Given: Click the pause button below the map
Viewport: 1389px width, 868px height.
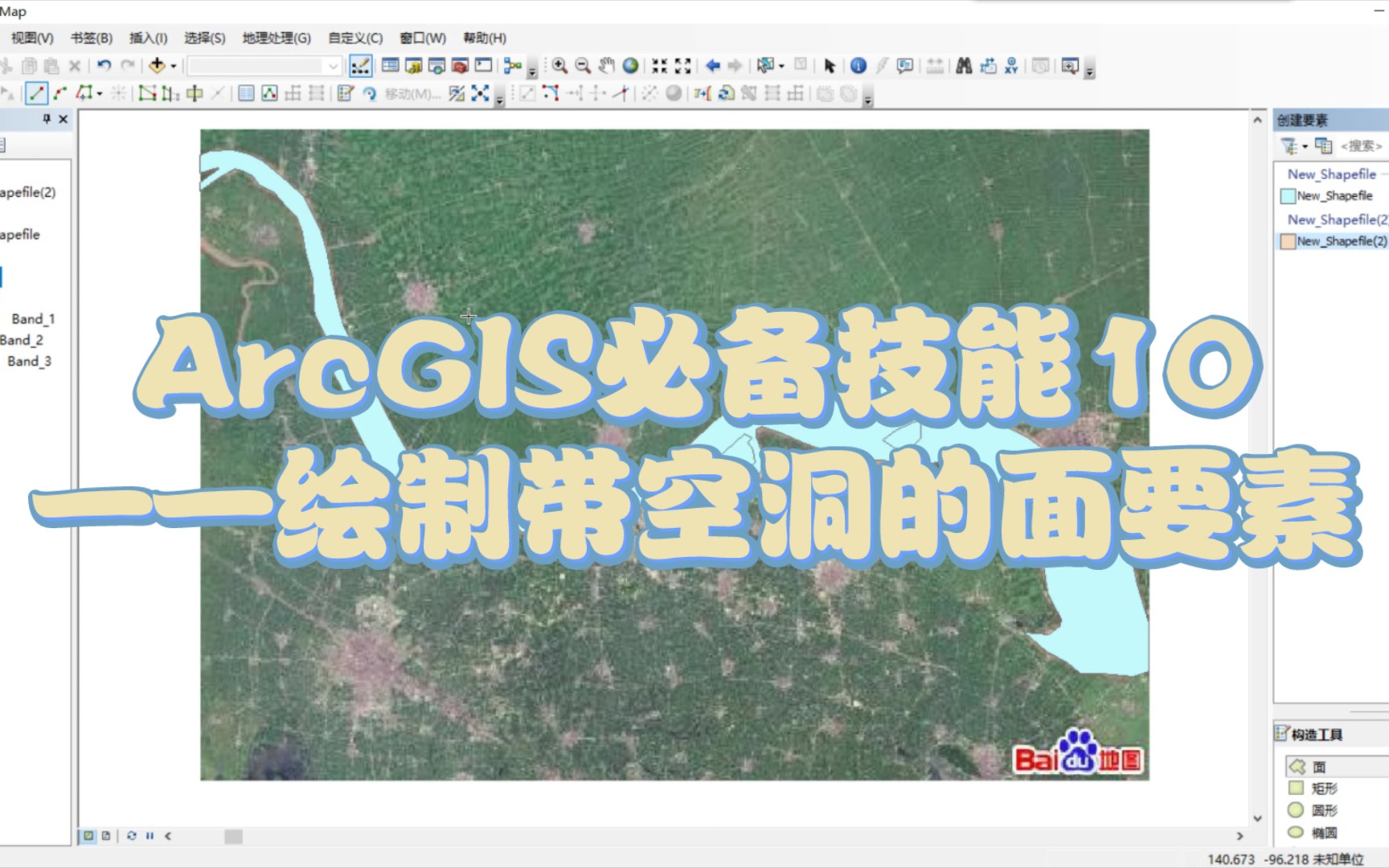Looking at the screenshot, I should [x=150, y=836].
